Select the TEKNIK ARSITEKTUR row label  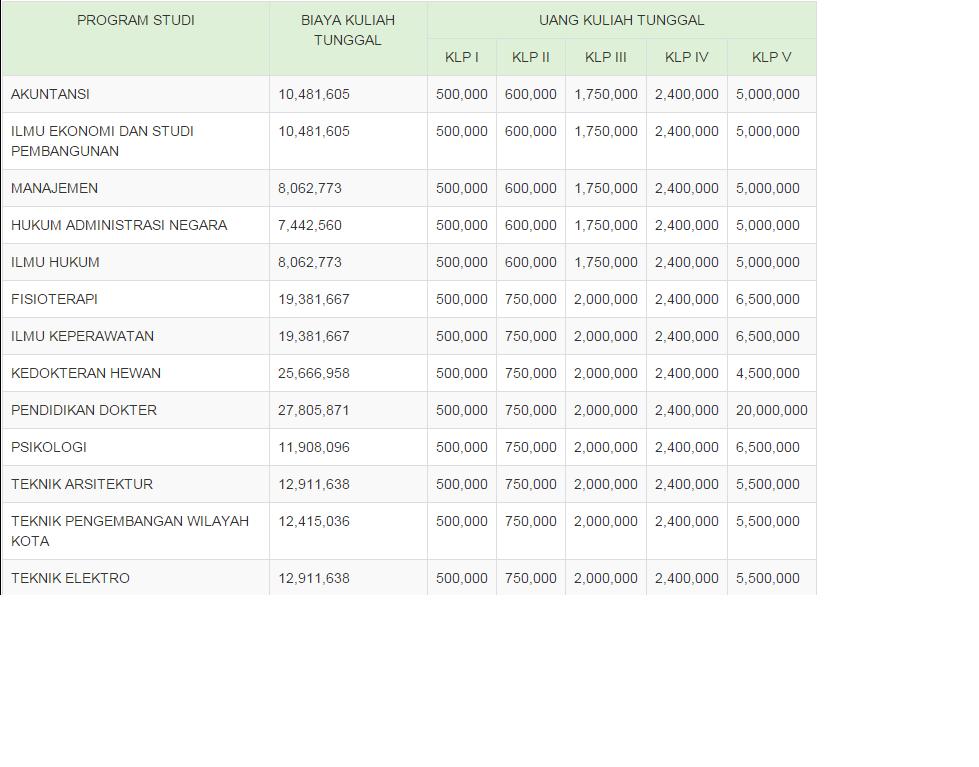[82, 484]
